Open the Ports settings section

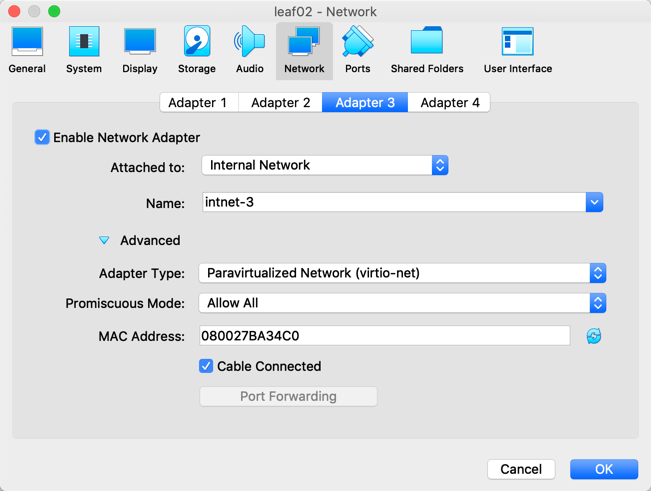coord(357,50)
